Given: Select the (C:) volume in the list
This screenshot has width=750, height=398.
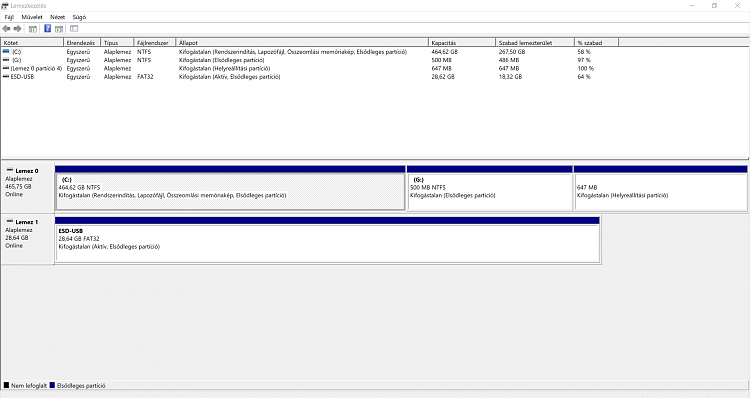Looking at the screenshot, I should 16,52.
